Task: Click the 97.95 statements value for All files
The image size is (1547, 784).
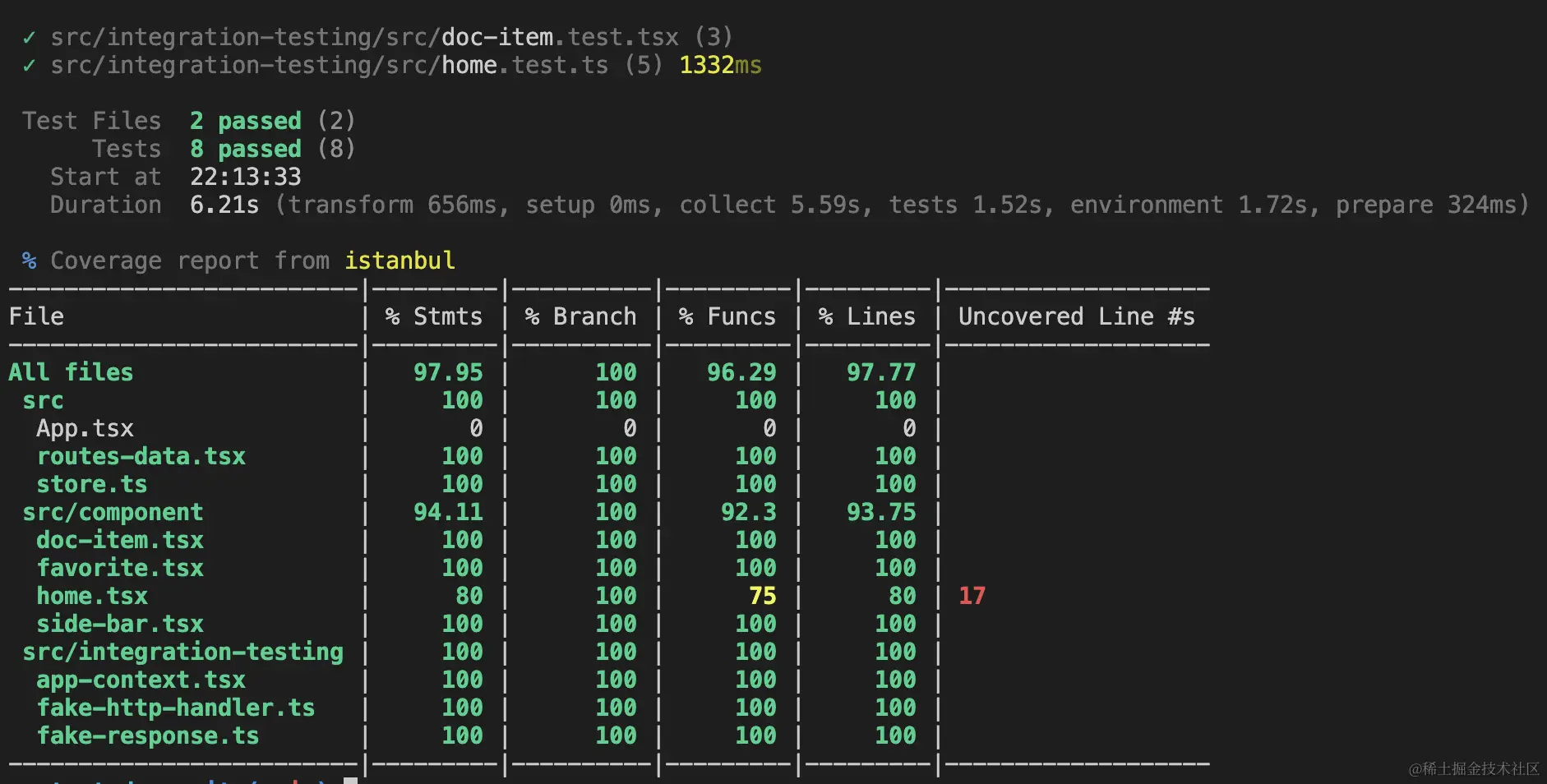Action: tap(448, 372)
